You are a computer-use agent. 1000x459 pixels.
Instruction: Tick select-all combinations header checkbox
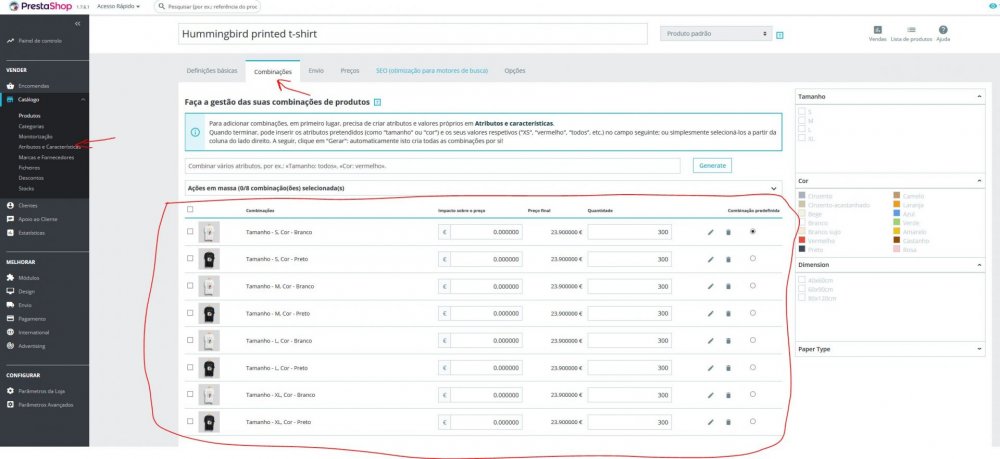(190, 209)
